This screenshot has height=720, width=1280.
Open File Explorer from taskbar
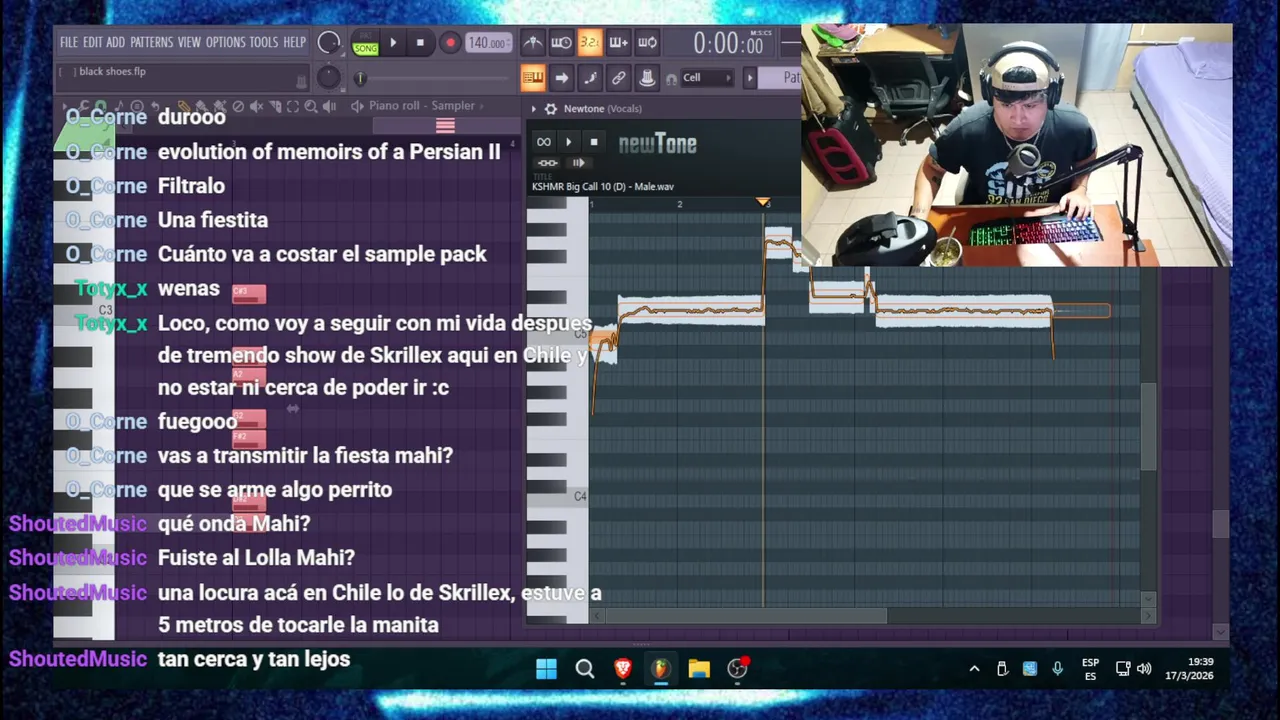point(699,669)
